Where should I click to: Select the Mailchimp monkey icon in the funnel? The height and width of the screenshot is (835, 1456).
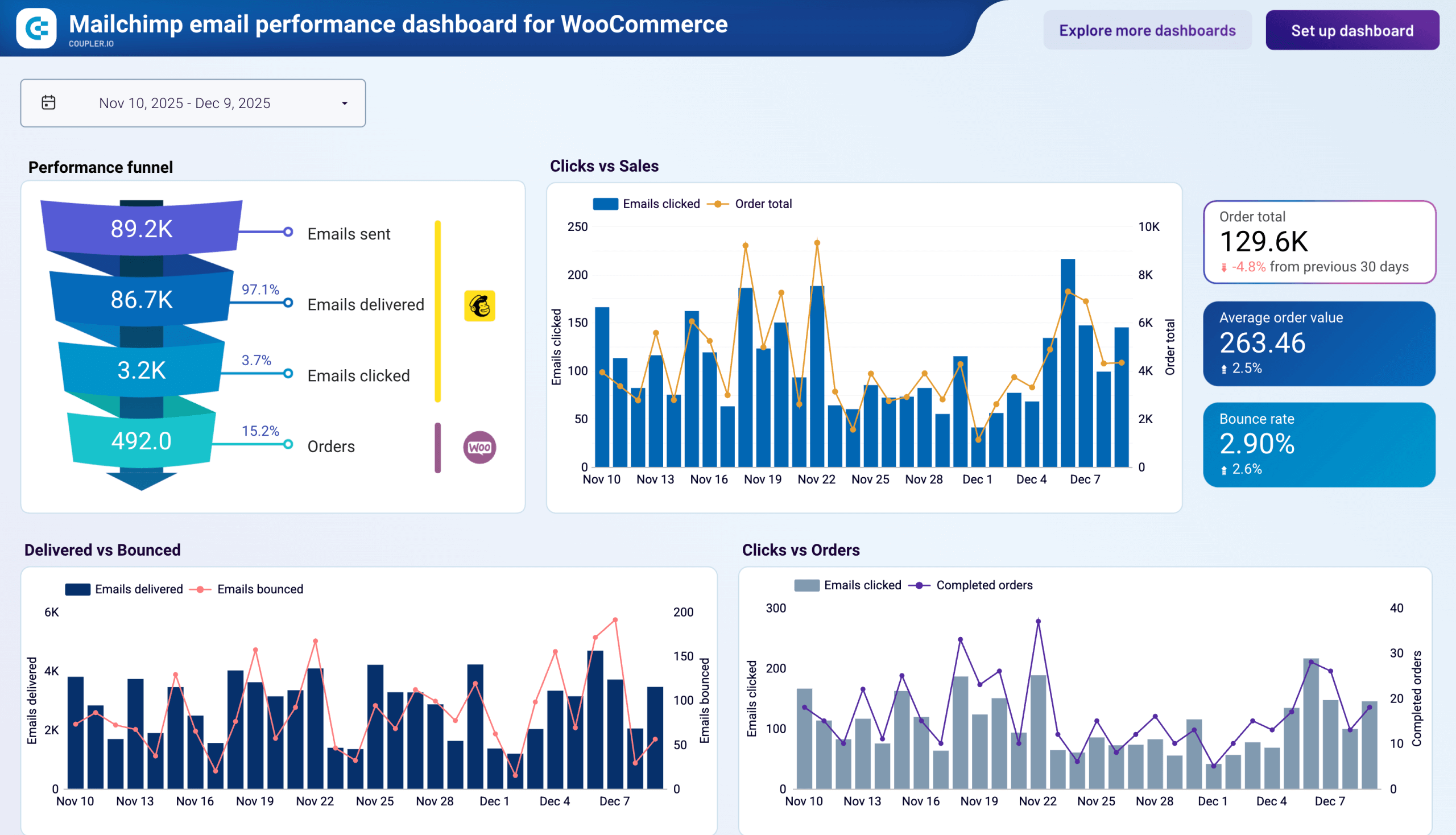point(481,305)
